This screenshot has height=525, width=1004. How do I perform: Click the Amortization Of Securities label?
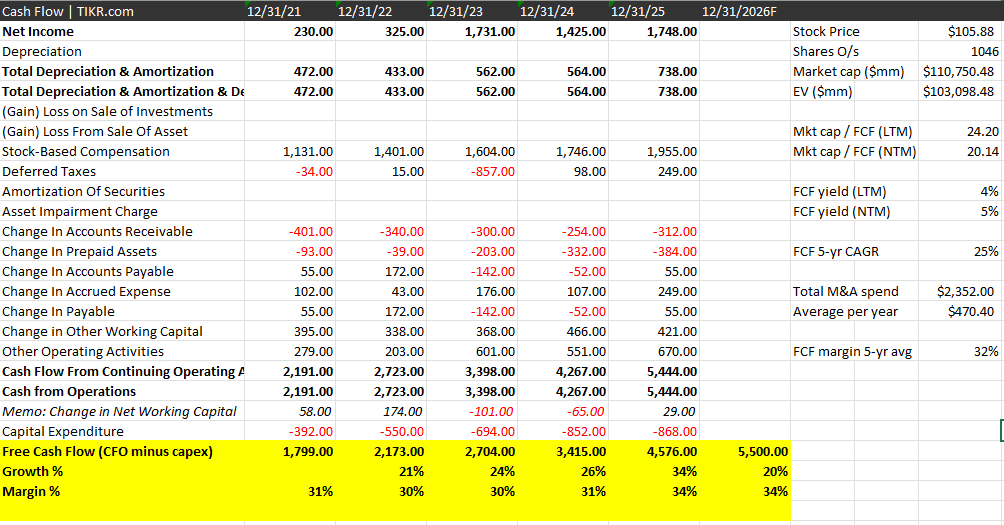coord(83,191)
